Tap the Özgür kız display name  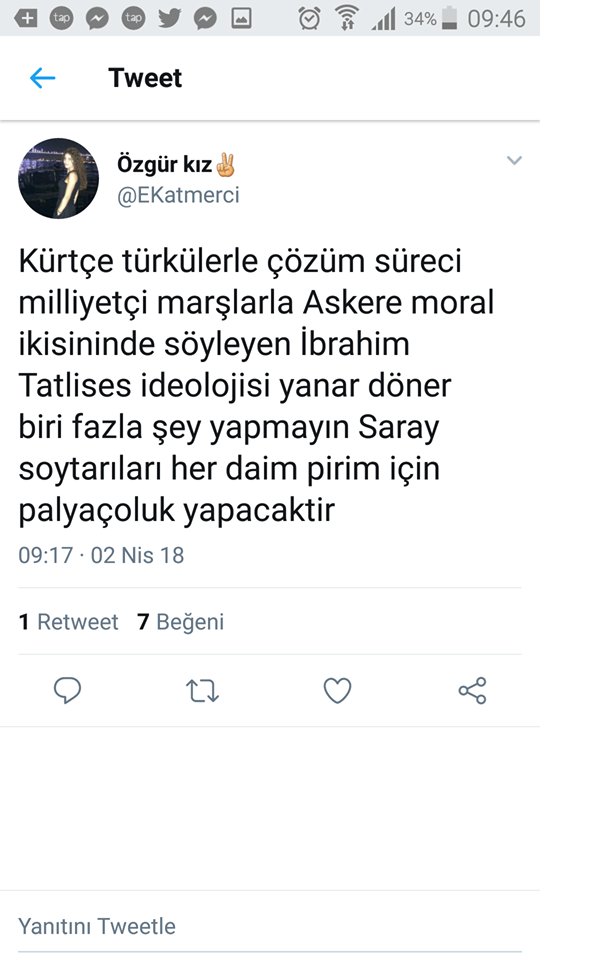[x=165, y=165]
